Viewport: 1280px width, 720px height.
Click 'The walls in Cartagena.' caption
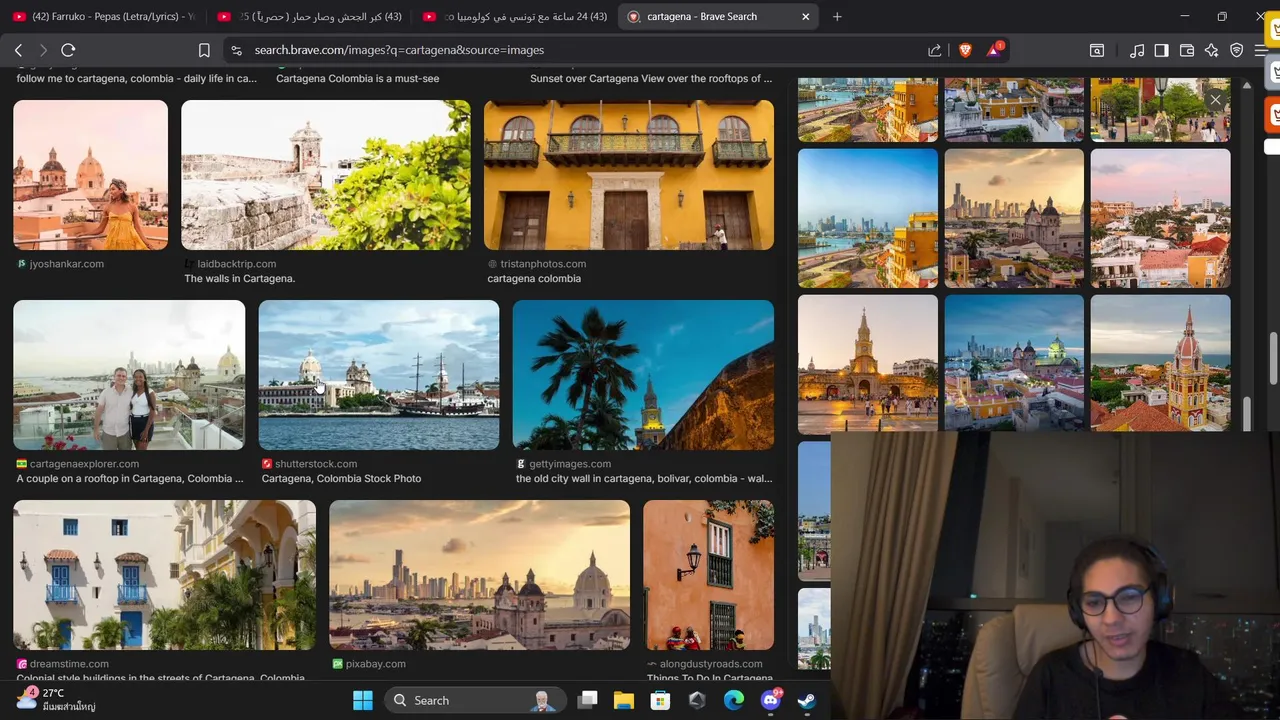[240, 279]
